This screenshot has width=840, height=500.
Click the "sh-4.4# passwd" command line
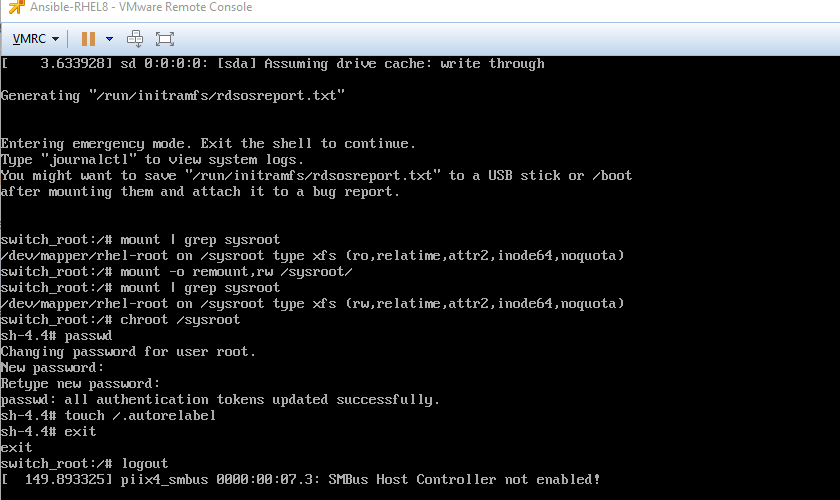(x=56, y=335)
